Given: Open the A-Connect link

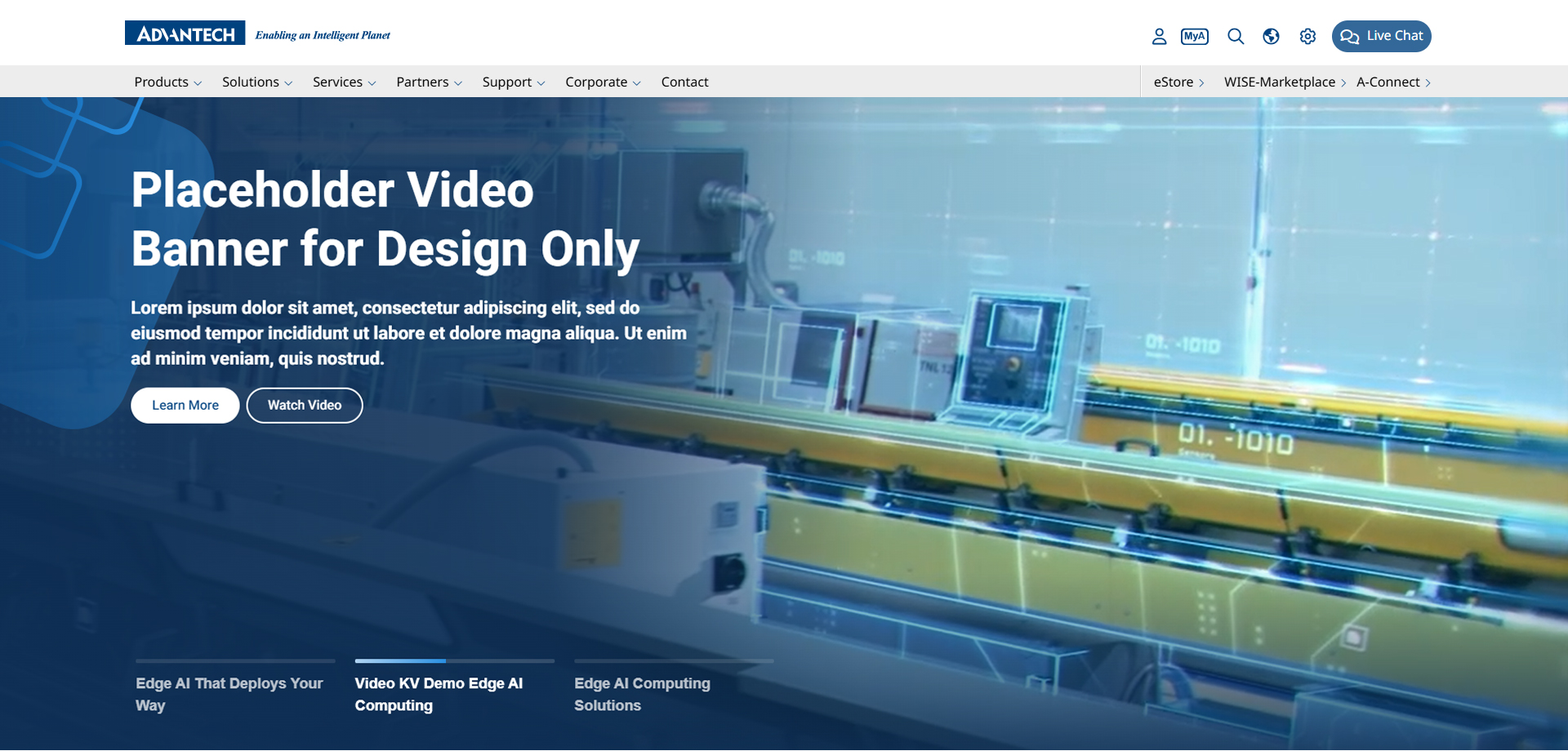Looking at the screenshot, I should tap(1393, 82).
